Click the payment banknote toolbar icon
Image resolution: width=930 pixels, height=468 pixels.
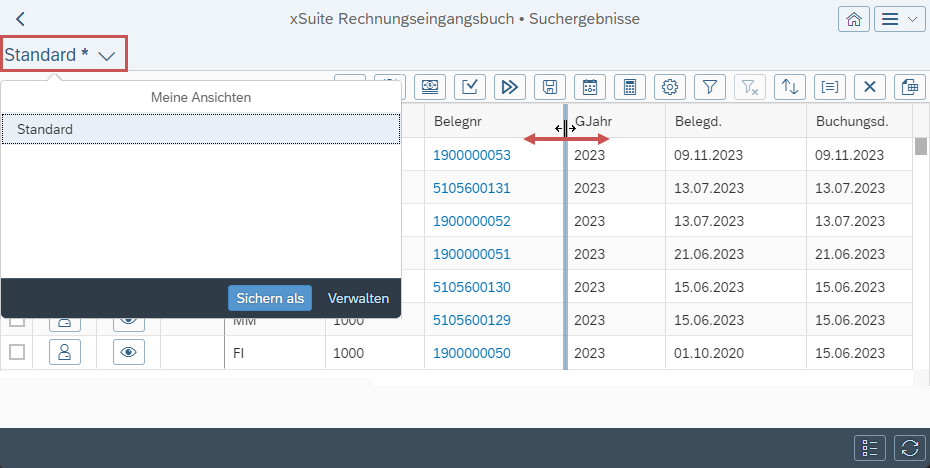pos(429,87)
